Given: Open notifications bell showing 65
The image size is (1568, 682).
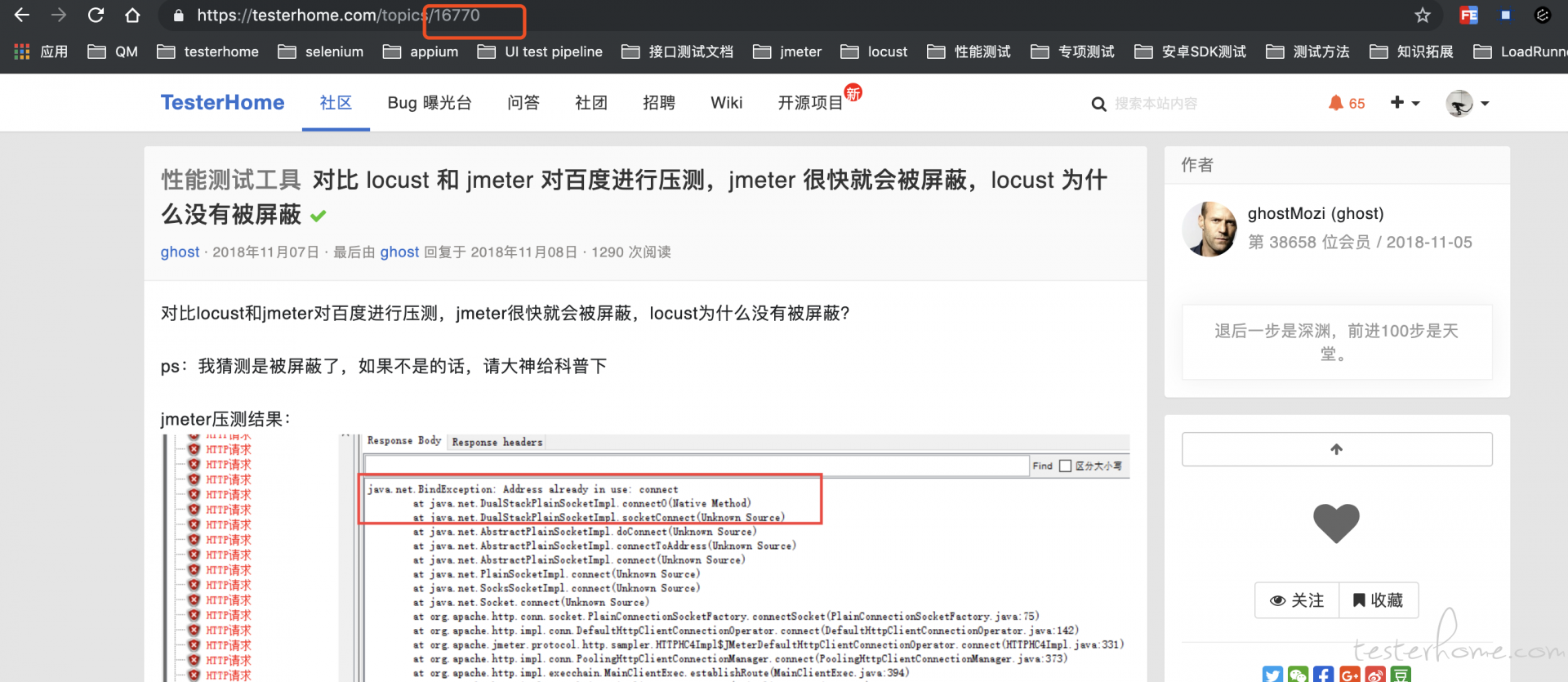Looking at the screenshot, I should [1347, 103].
